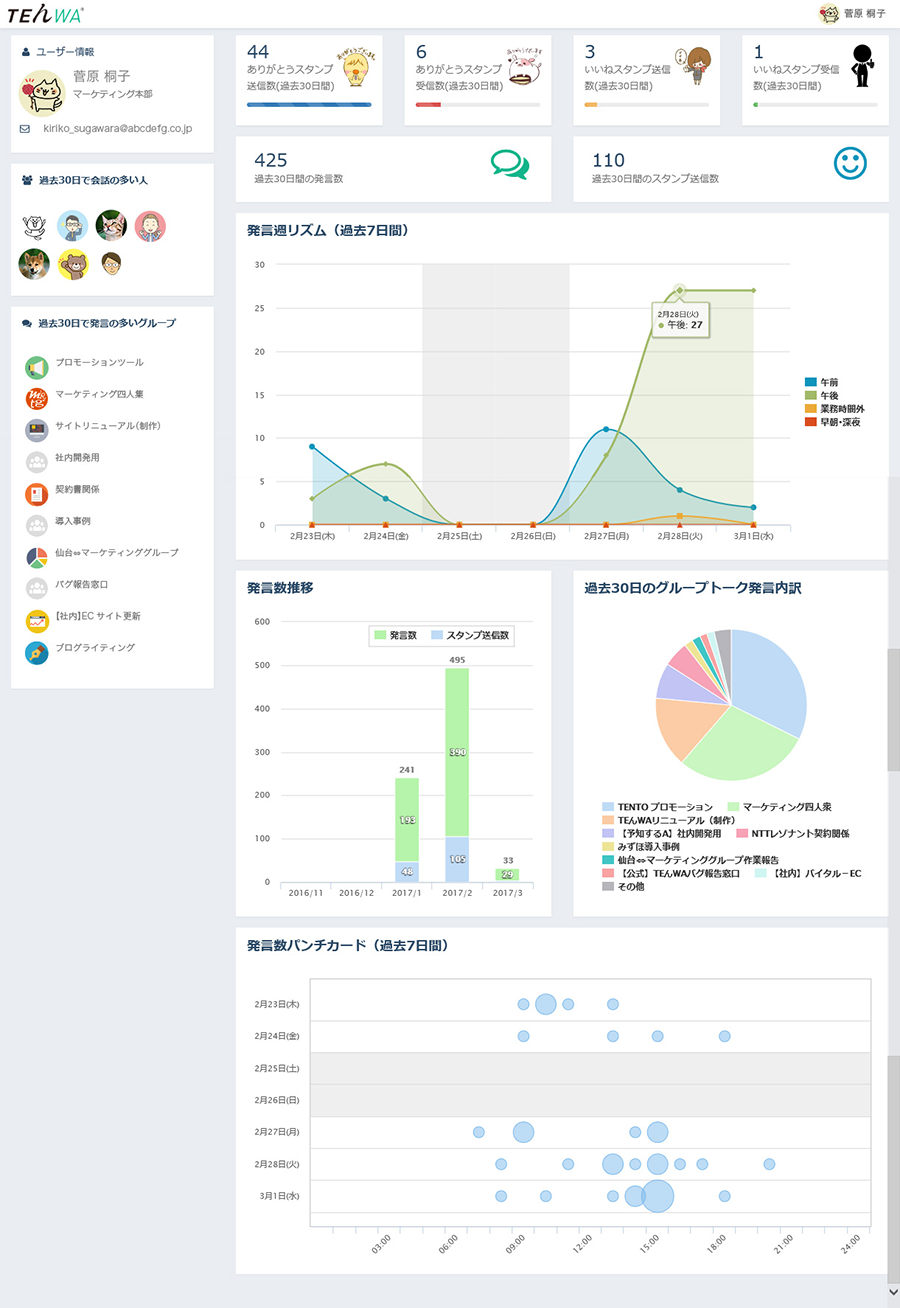Viewport: 900px width, 1308px height.
Task: Toggle マーケティング四人衆 in the pie legend
Action: pos(782,806)
